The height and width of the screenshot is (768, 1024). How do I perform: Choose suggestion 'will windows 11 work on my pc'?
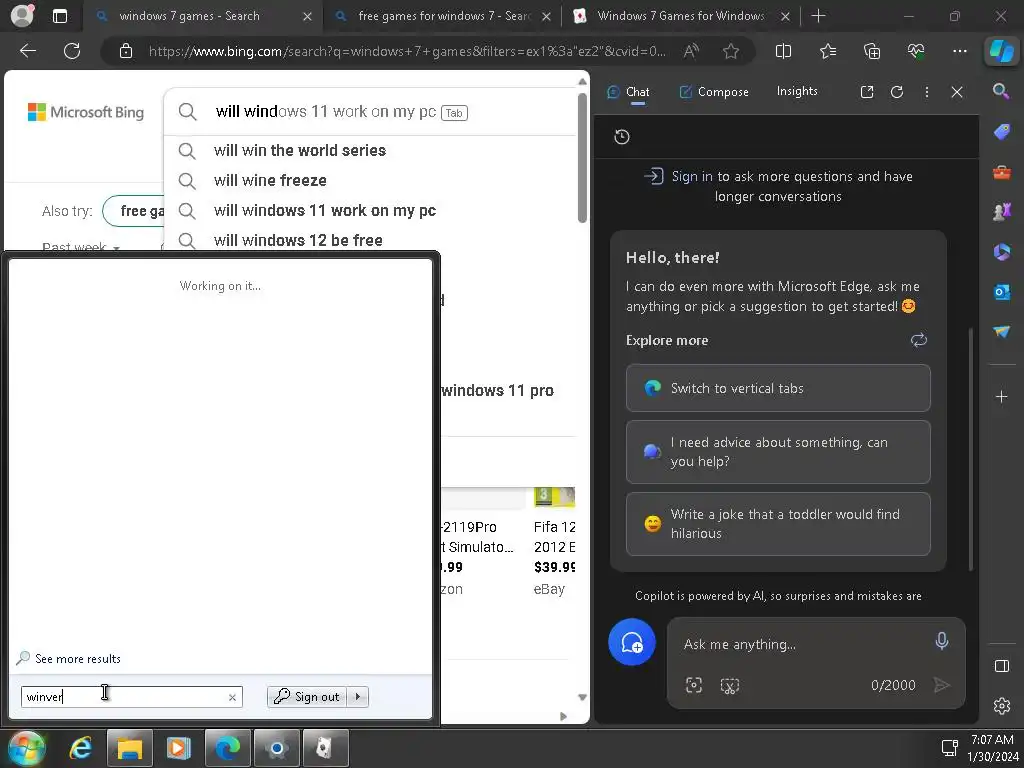click(x=325, y=210)
